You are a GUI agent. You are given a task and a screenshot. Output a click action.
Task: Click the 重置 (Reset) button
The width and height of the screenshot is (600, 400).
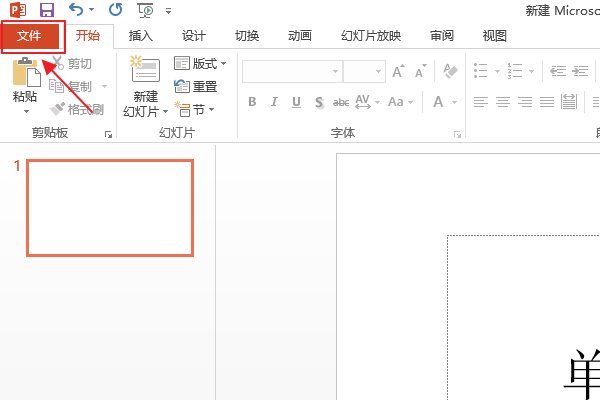click(x=196, y=87)
